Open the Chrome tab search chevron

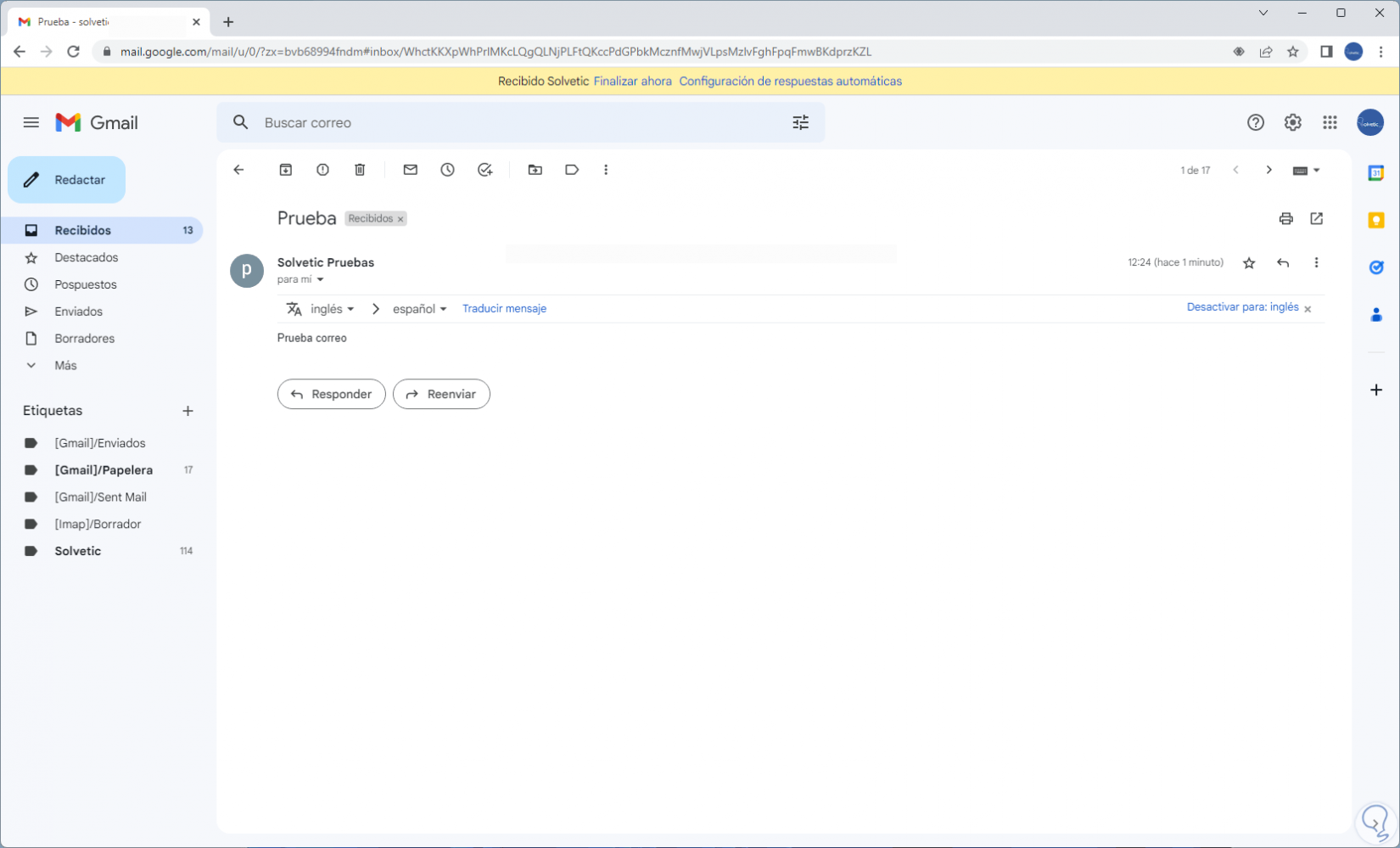1263,13
